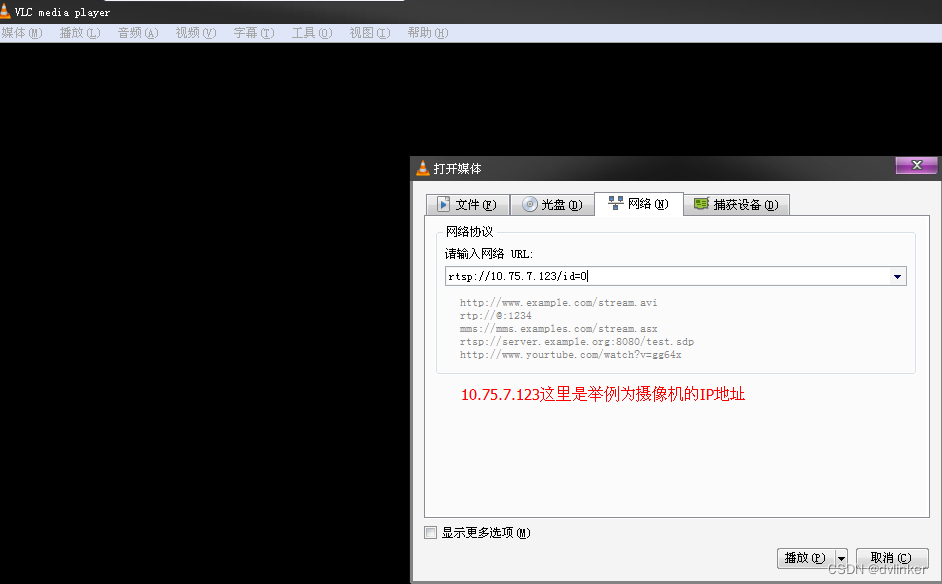Click the example http://www.example.com/stream.avi text

pyautogui.click(x=558, y=303)
